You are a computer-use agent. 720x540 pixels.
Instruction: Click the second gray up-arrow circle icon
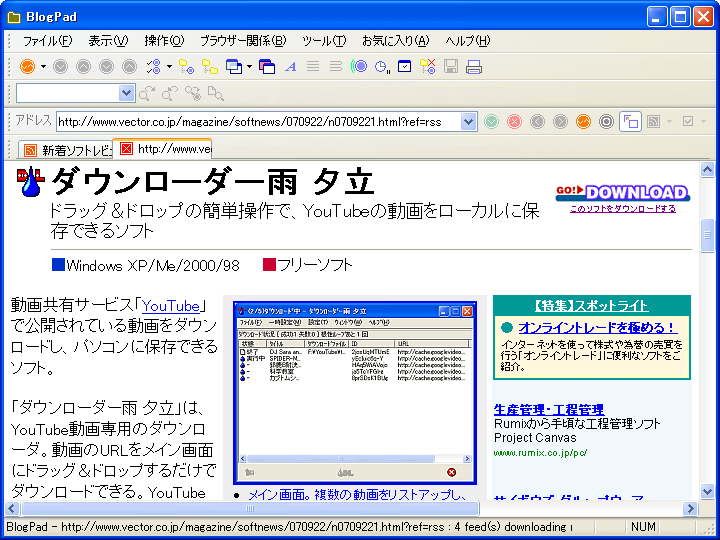tap(129, 67)
